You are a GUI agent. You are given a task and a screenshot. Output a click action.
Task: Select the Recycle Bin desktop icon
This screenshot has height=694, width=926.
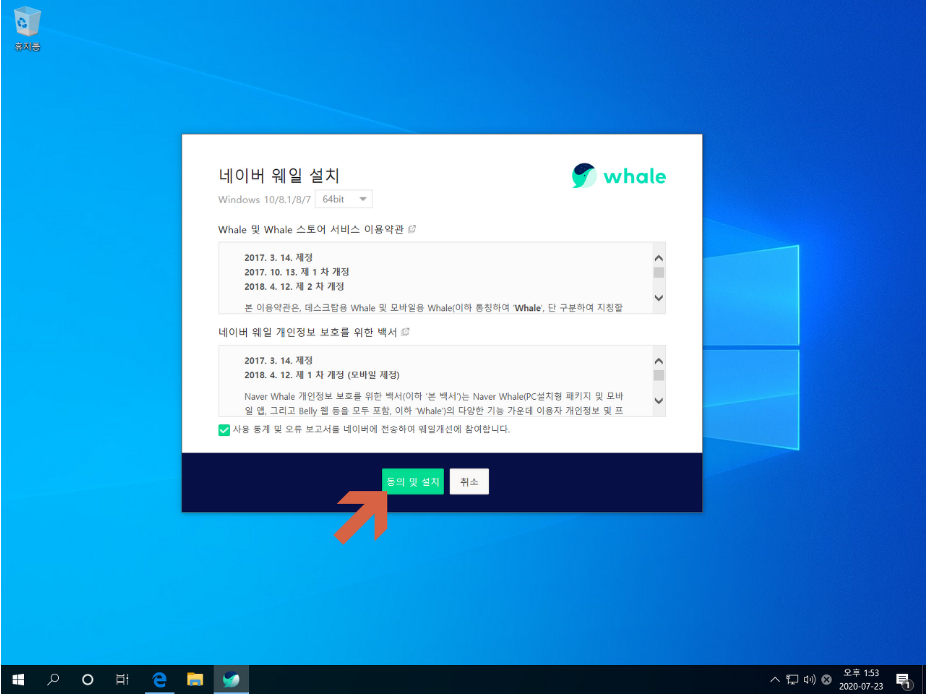tap(27, 30)
